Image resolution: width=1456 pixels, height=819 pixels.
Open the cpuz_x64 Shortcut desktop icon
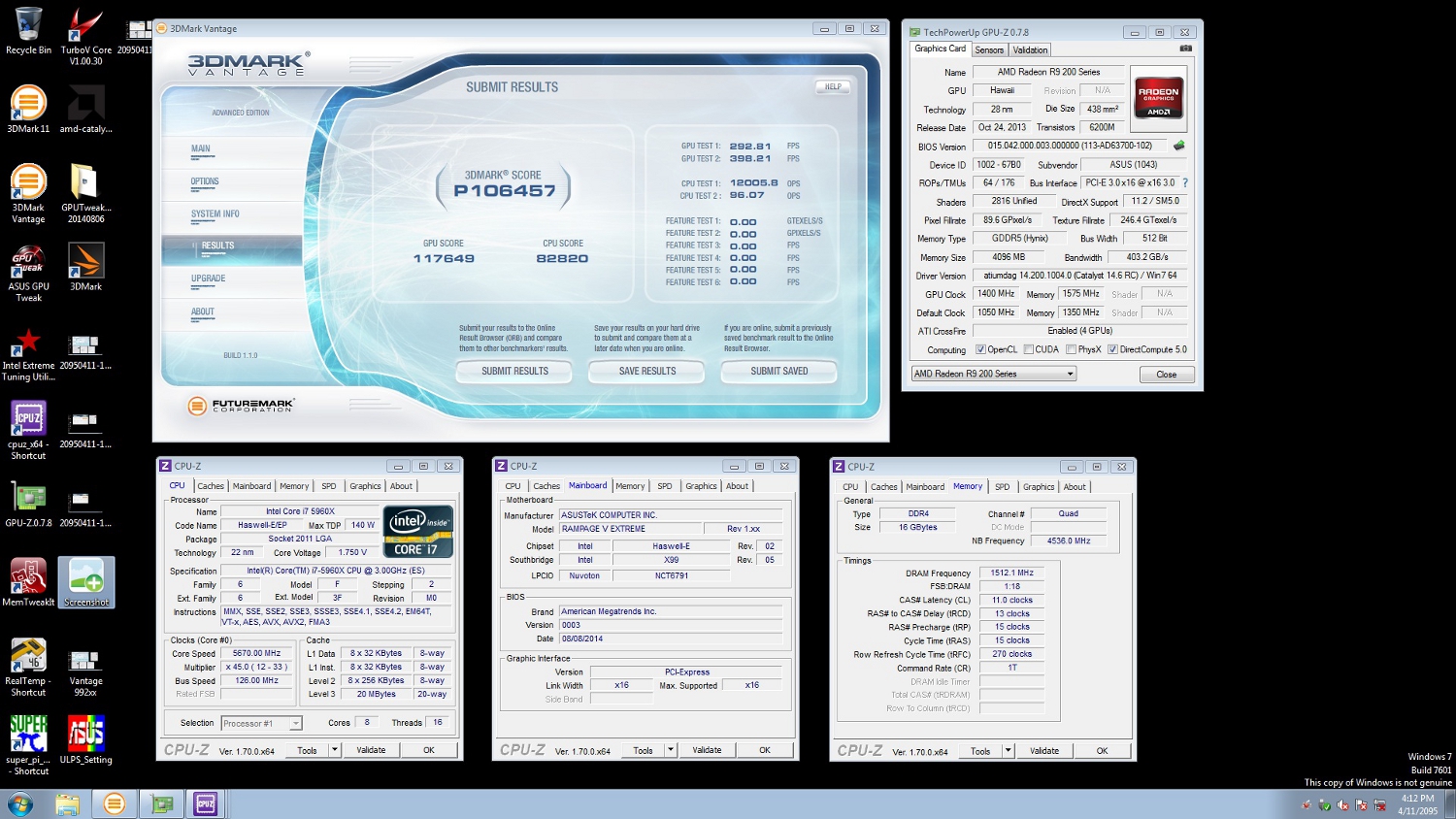tap(28, 431)
